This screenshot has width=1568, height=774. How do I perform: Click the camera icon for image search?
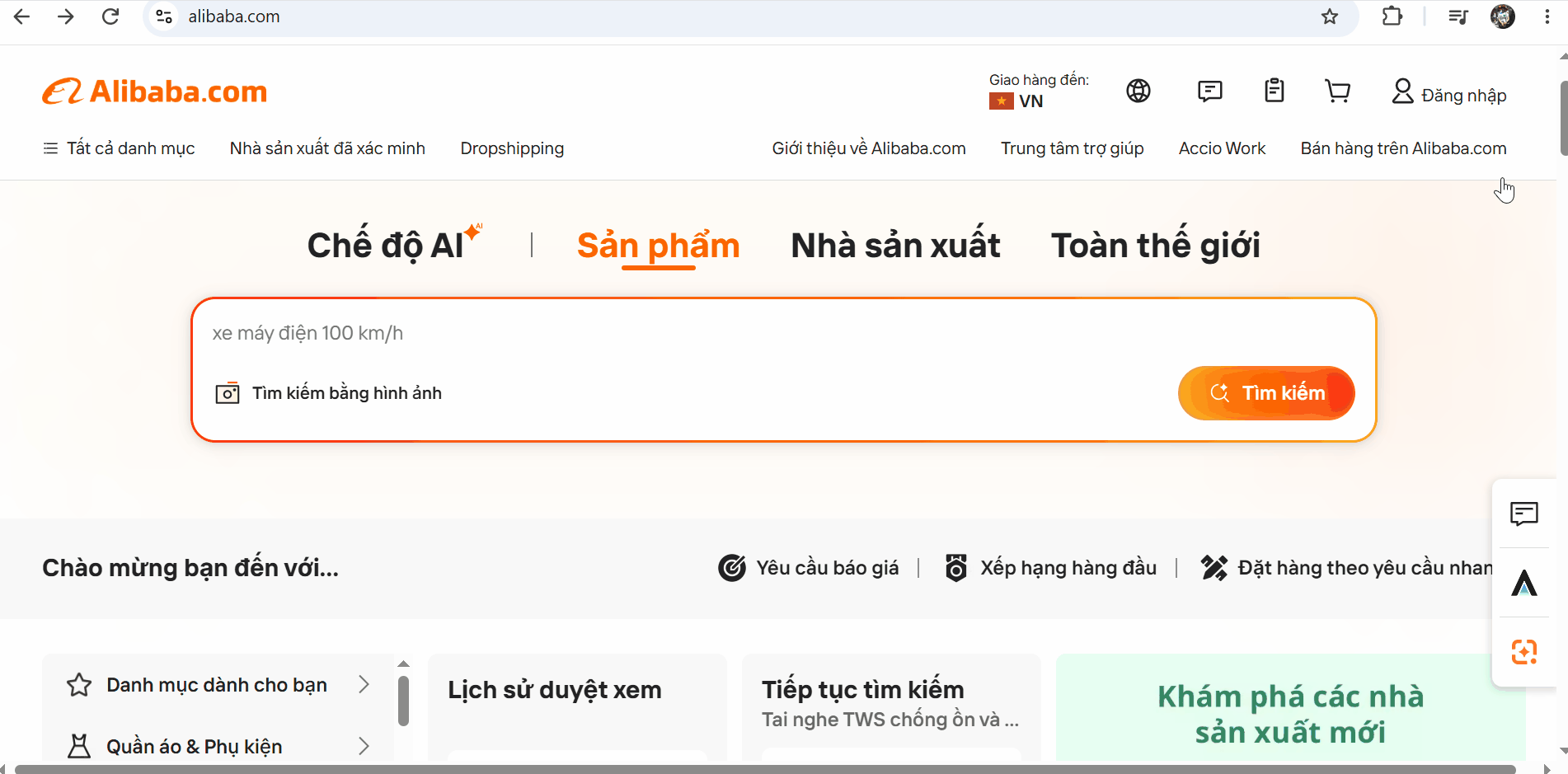click(x=228, y=393)
